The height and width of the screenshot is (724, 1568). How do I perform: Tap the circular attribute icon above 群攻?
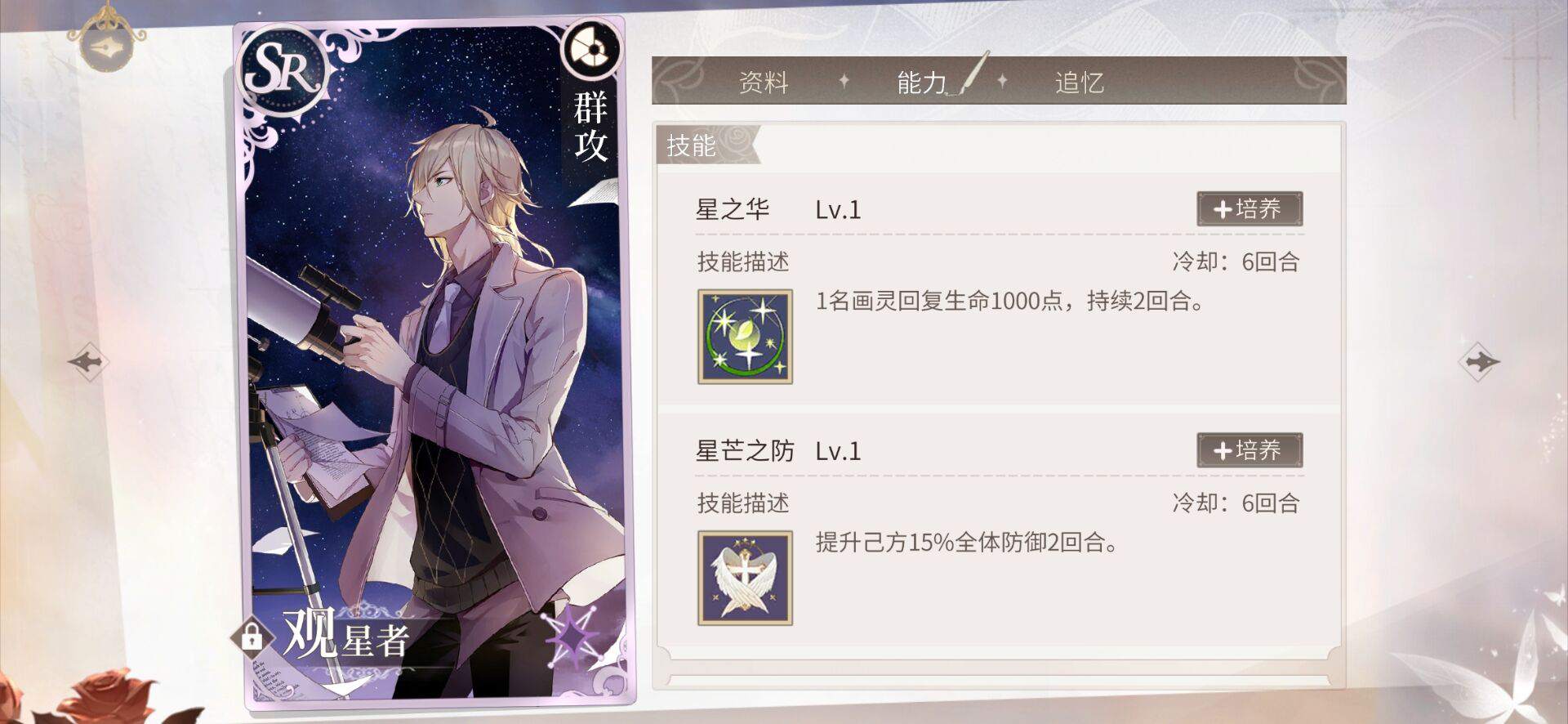(590, 50)
